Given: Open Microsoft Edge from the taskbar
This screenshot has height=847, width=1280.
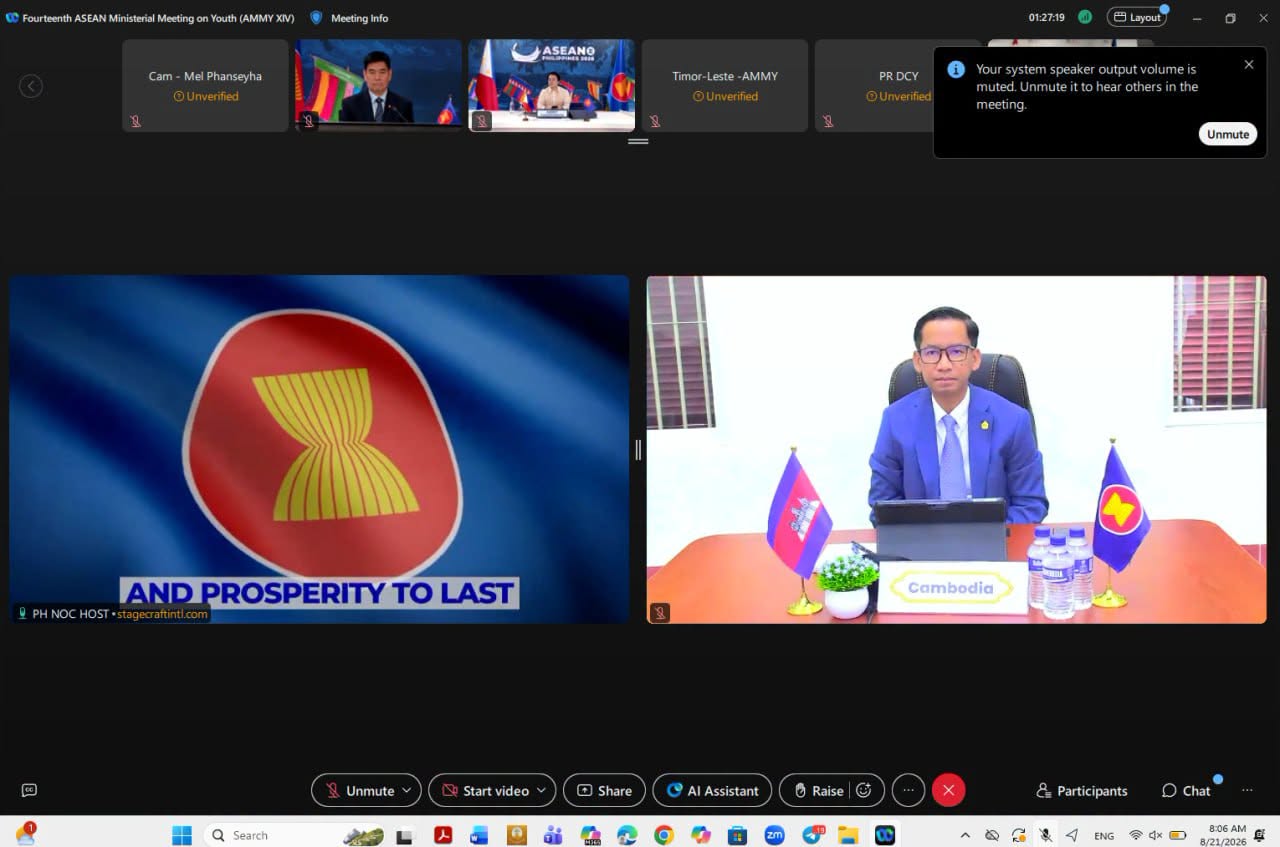Looking at the screenshot, I should point(627,835).
